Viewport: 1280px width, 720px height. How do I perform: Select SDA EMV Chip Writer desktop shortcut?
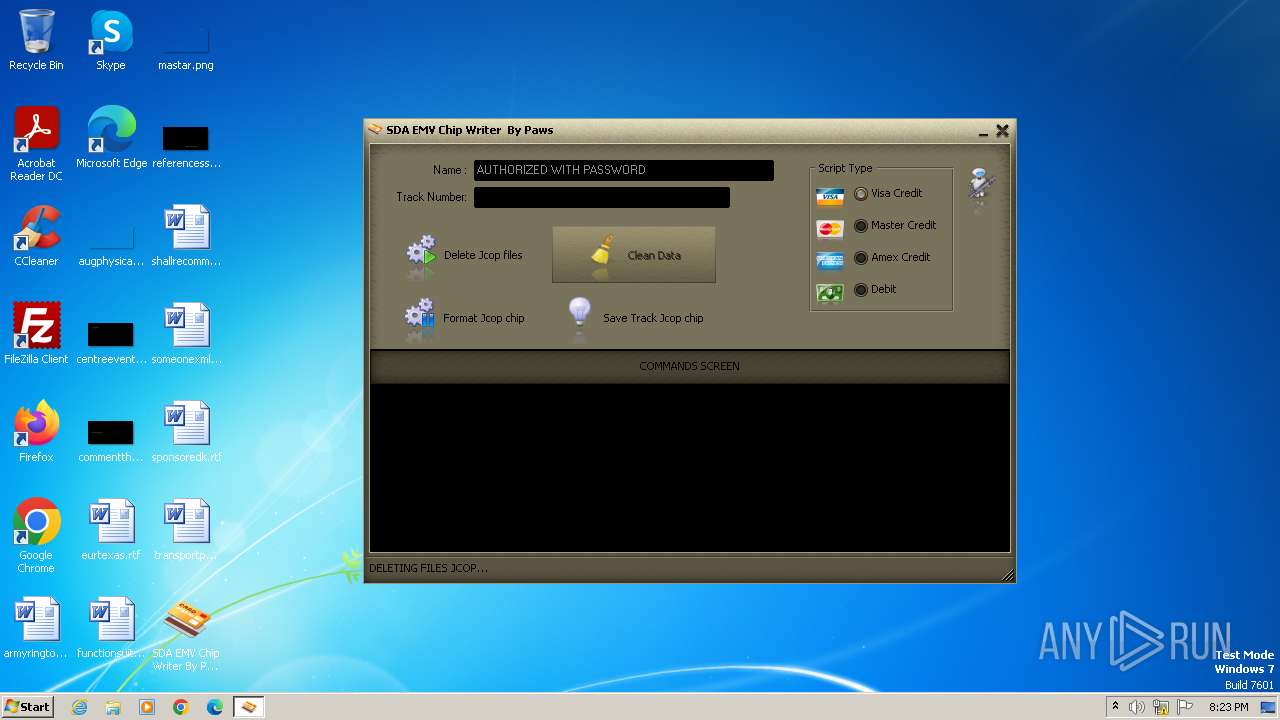tap(186, 635)
